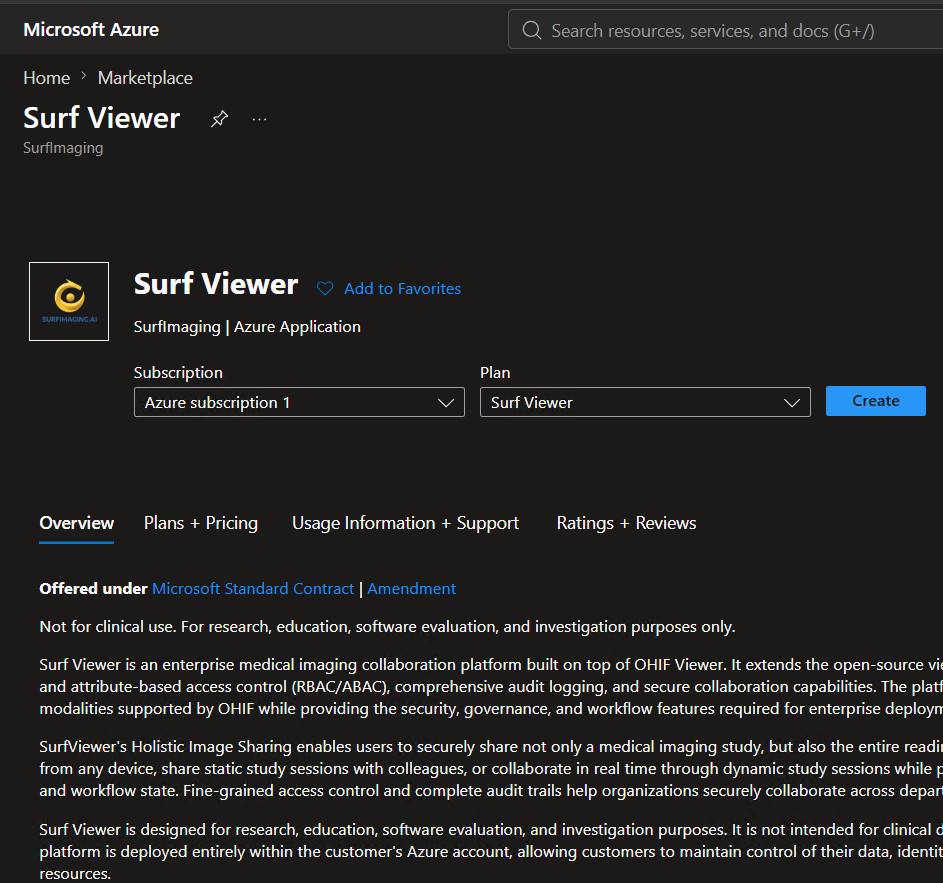Open the Azure subscription 1 dropdown

coord(299,402)
